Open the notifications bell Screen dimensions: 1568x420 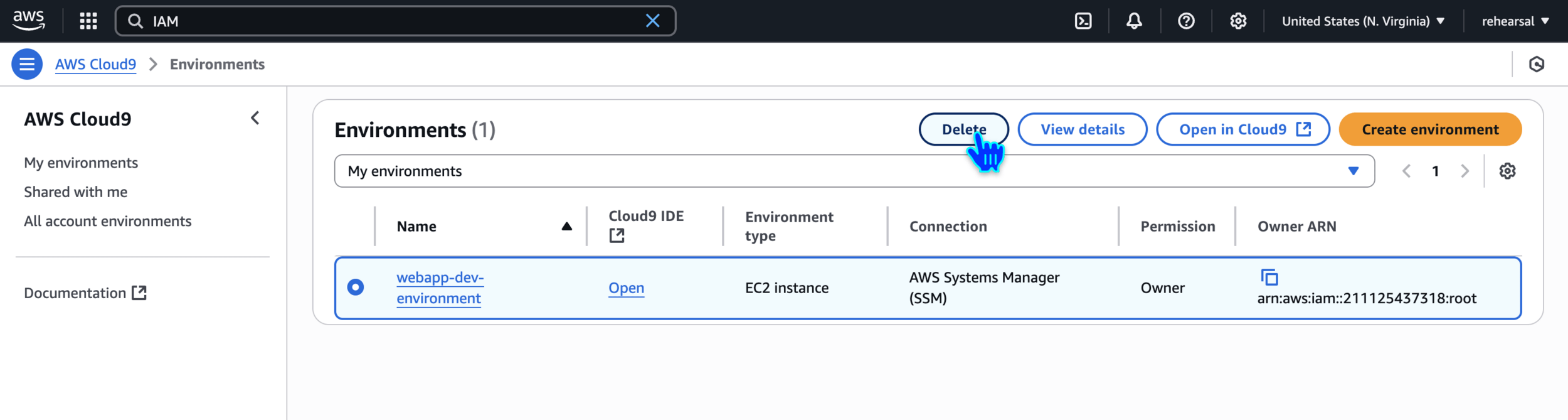coord(1134,21)
